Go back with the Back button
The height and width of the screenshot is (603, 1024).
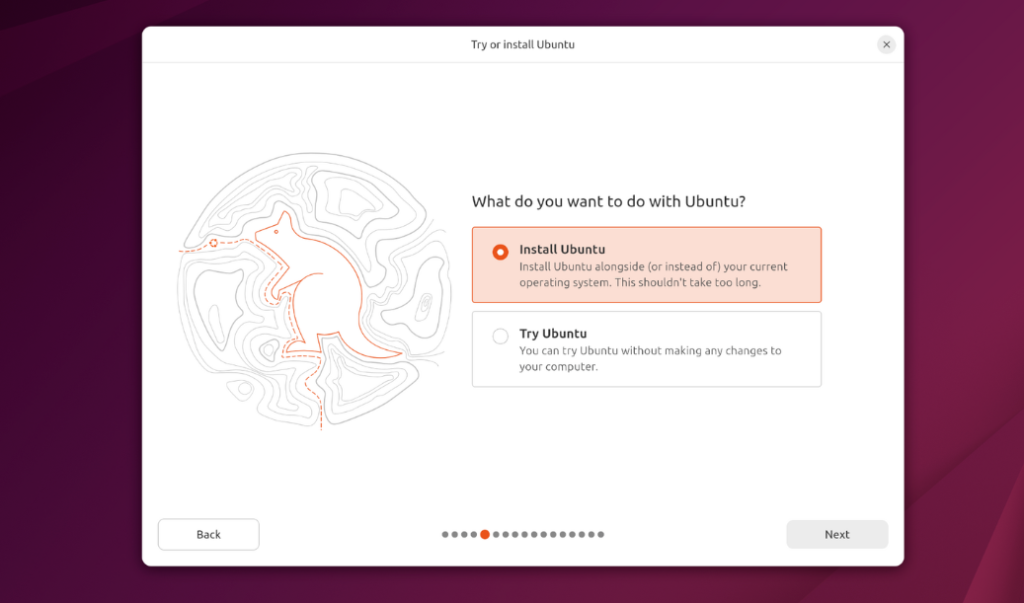click(208, 534)
